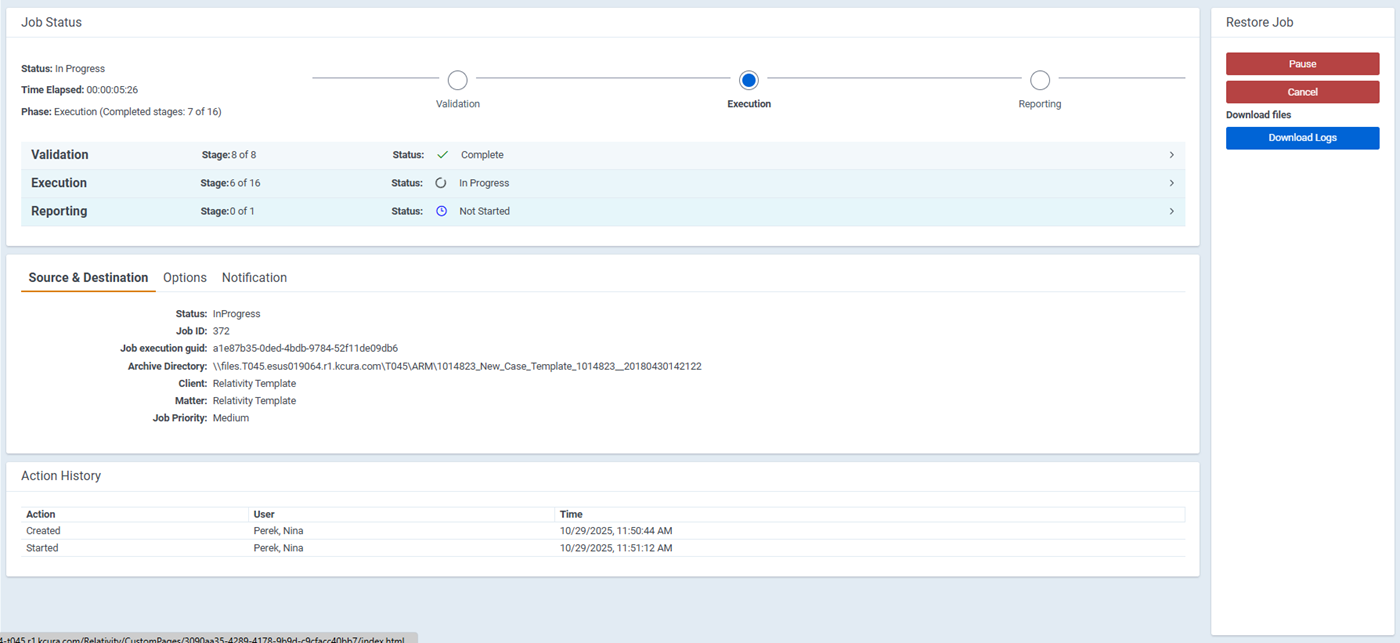The width and height of the screenshot is (1400, 643).
Task: Select the Archive Directory path value
Action: pos(456,366)
